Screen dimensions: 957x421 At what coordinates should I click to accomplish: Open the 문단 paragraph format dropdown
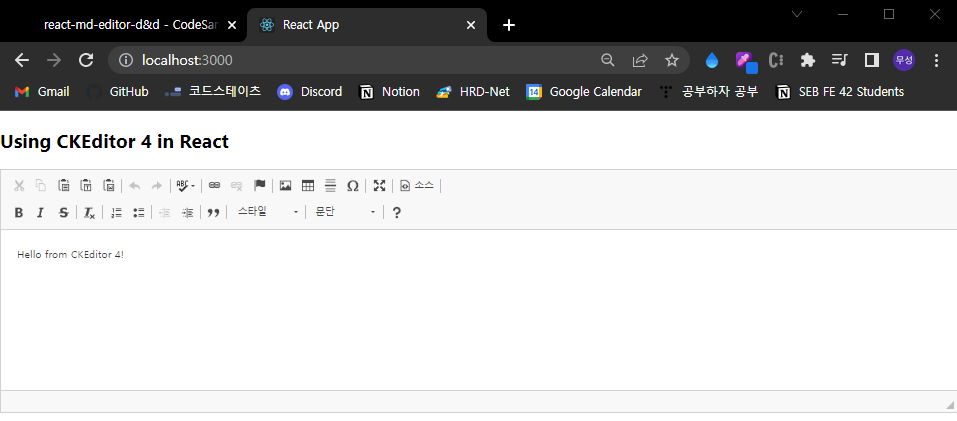coord(345,212)
